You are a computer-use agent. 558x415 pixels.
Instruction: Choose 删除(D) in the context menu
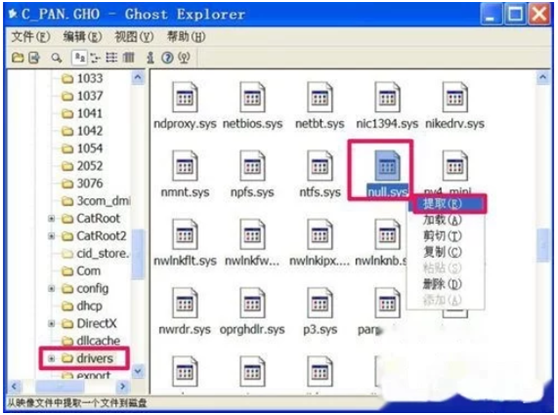click(x=442, y=284)
